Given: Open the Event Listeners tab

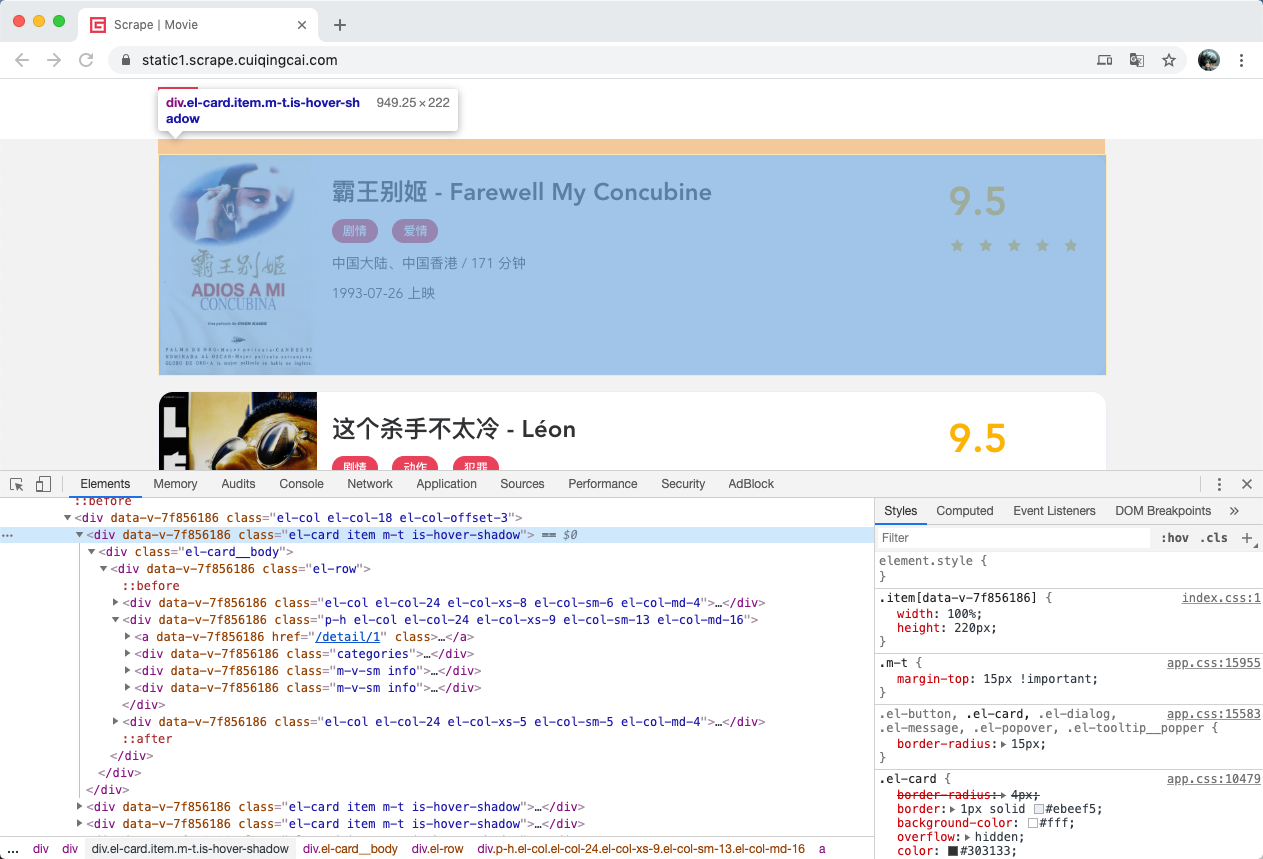Looking at the screenshot, I should coord(1054,511).
